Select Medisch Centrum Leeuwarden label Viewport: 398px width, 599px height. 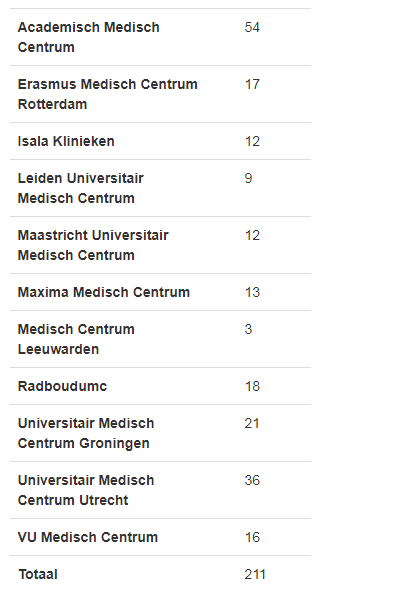76,339
